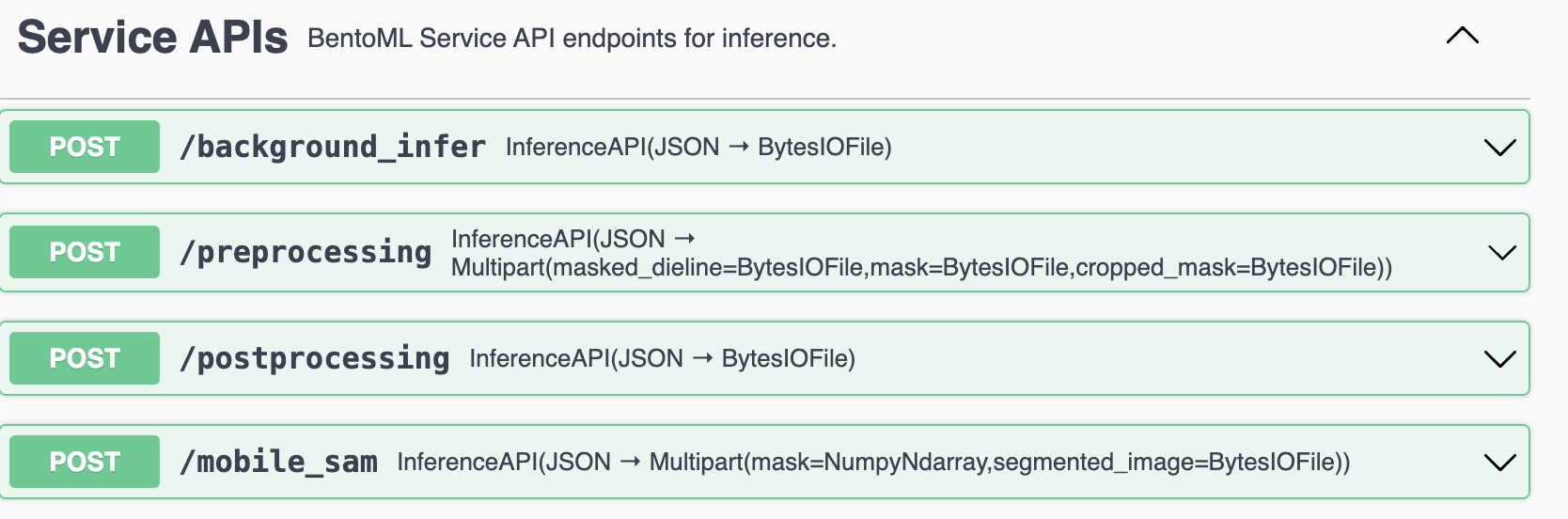Click /background_infer's 'JSON → BytesIOFile' description
1568x519 pixels.
pyautogui.click(x=698, y=147)
